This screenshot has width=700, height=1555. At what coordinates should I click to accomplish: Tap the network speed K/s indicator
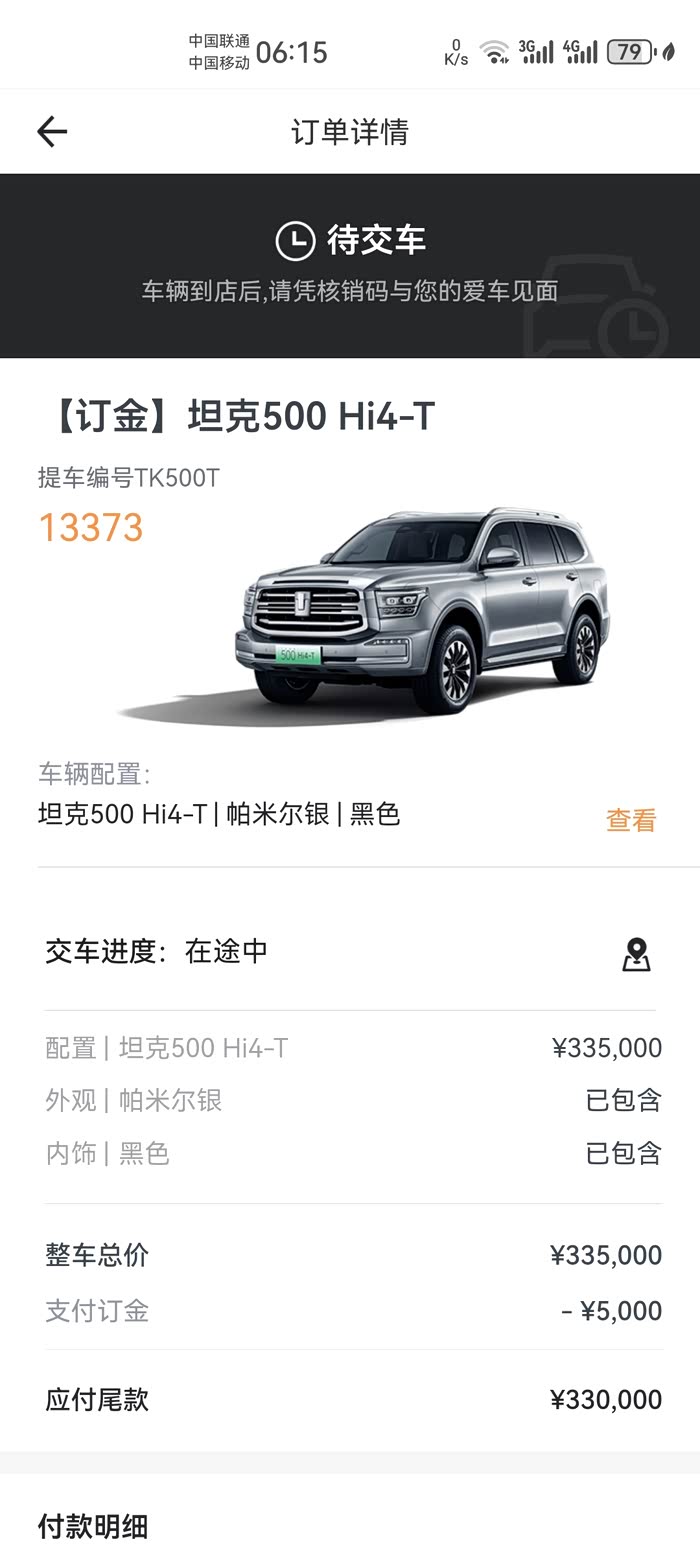[456, 52]
